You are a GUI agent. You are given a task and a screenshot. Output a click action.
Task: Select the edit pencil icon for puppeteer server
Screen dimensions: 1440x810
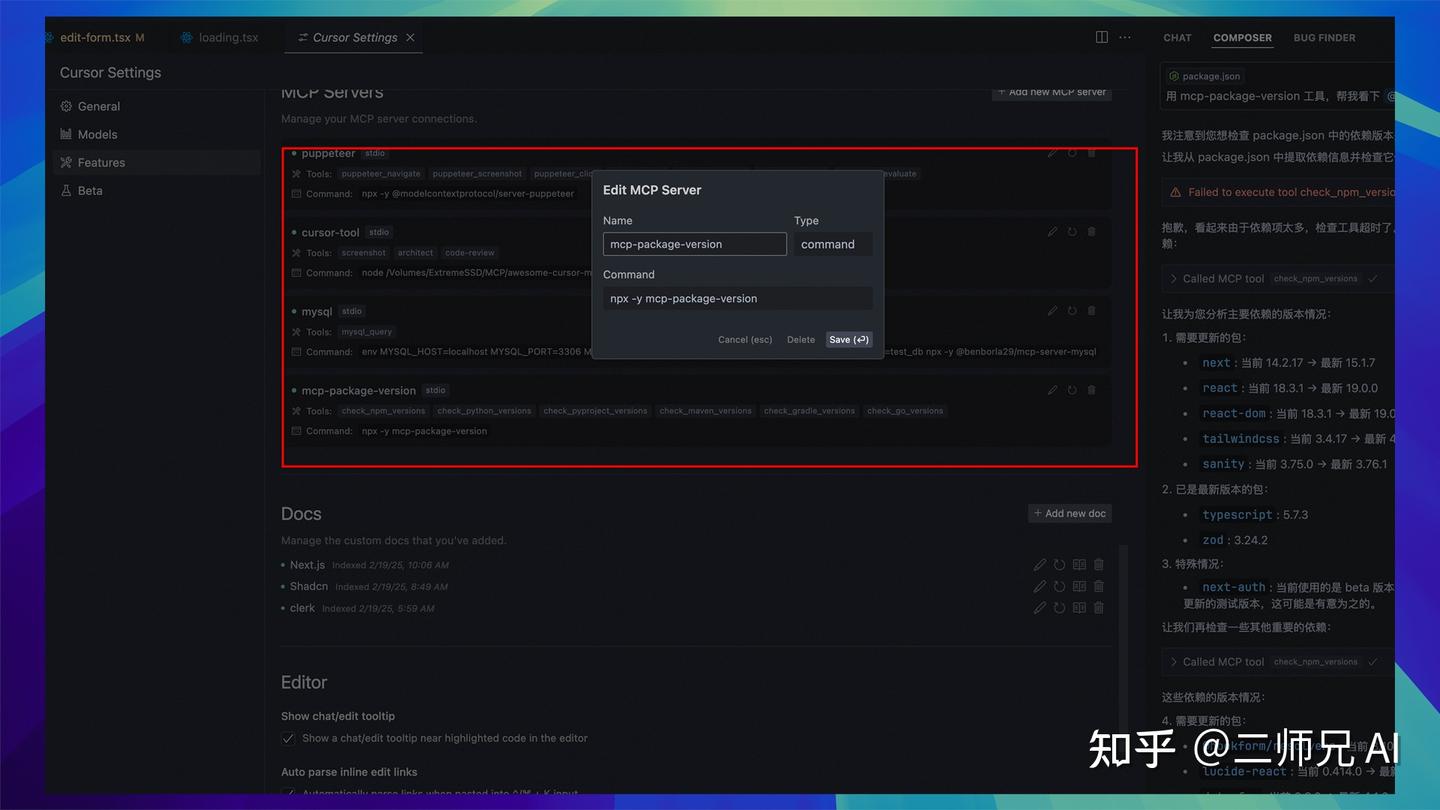pyautogui.click(x=1052, y=152)
